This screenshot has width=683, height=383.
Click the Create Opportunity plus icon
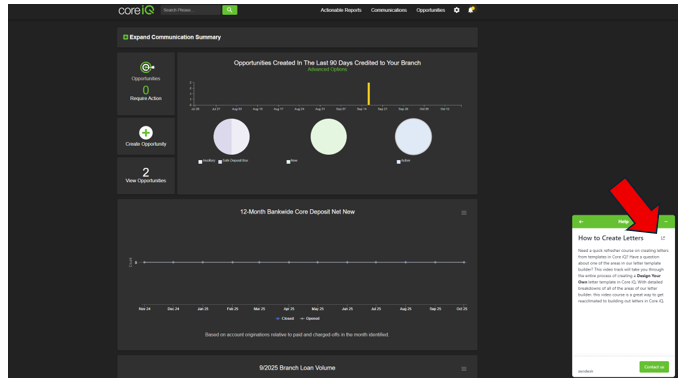coord(146,132)
